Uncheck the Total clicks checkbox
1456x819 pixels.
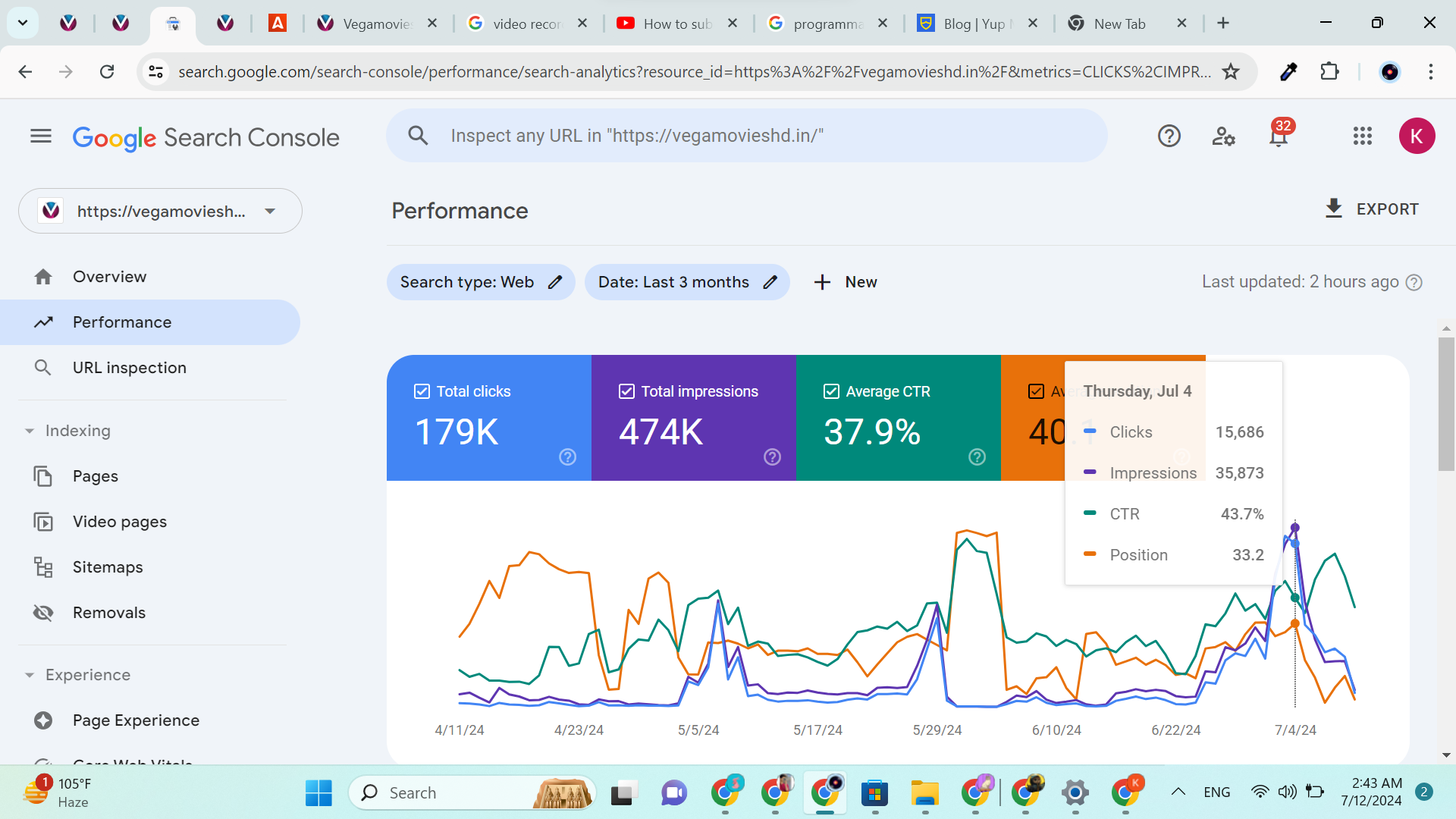[422, 391]
